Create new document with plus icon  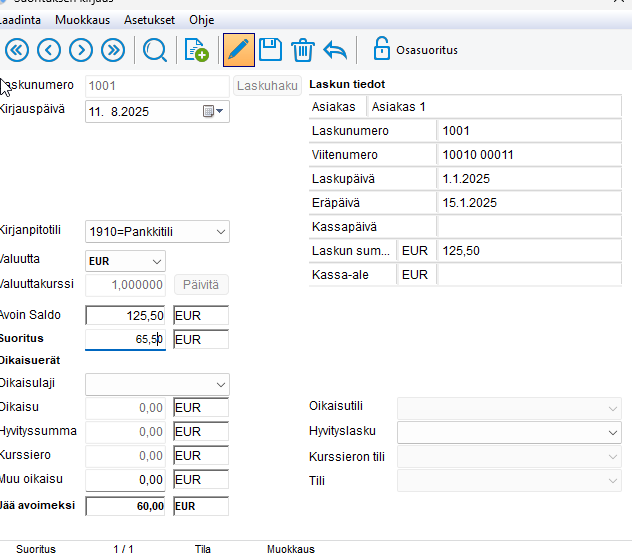[x=197, y=49]
